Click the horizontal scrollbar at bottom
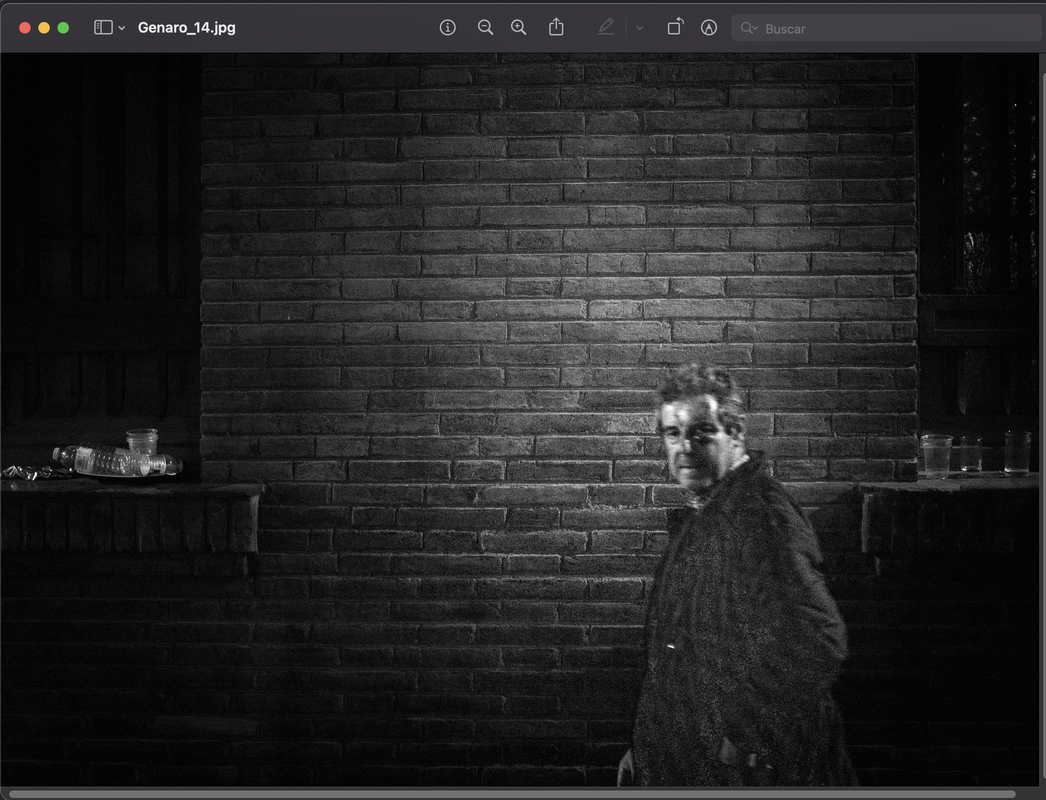 512,794
